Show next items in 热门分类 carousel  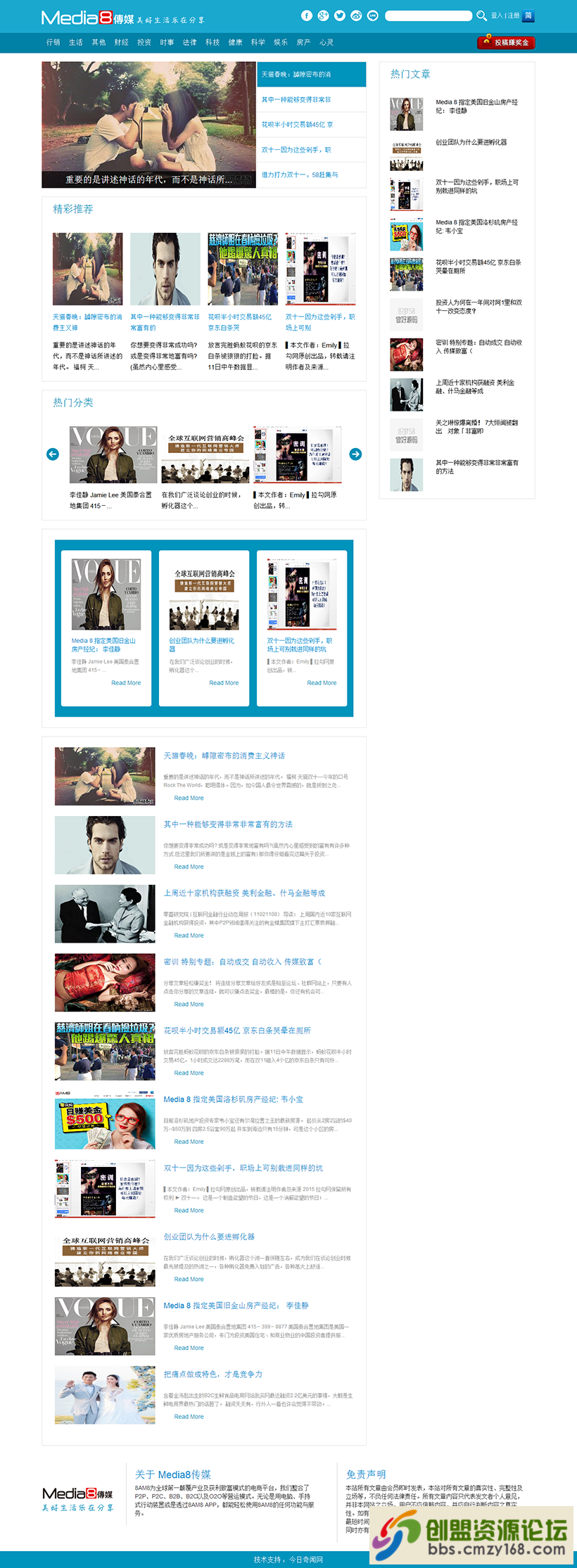(x=355, y=454)
